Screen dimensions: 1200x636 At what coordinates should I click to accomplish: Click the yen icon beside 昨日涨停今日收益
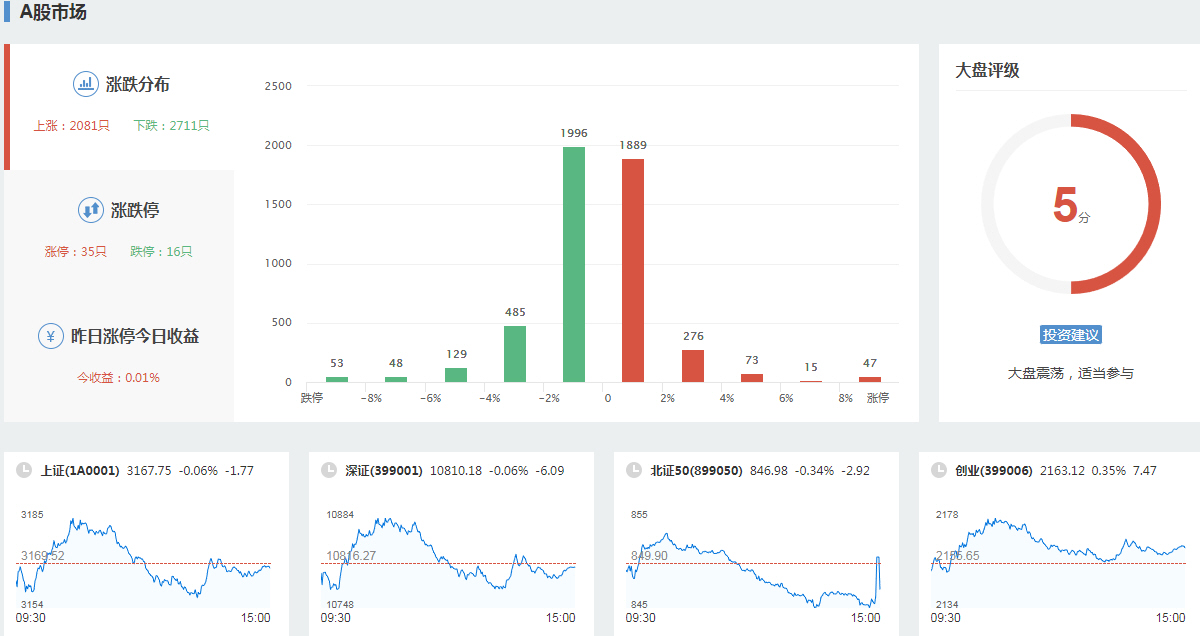(51, 336)
